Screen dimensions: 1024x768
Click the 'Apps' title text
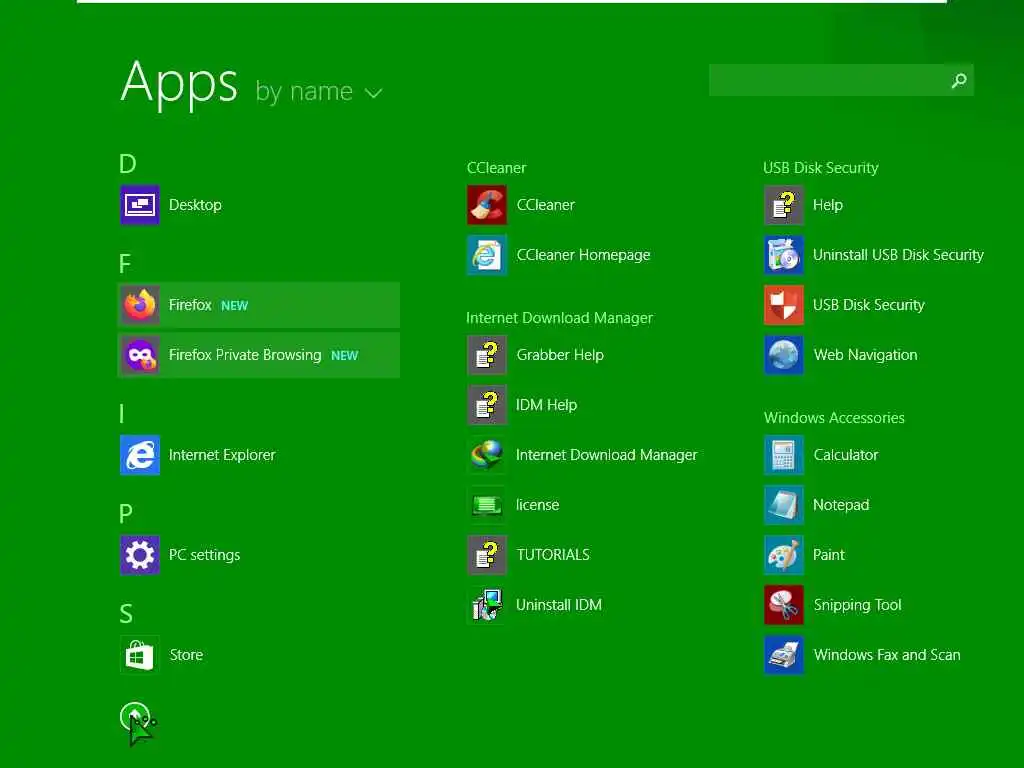tap(179, 83)
